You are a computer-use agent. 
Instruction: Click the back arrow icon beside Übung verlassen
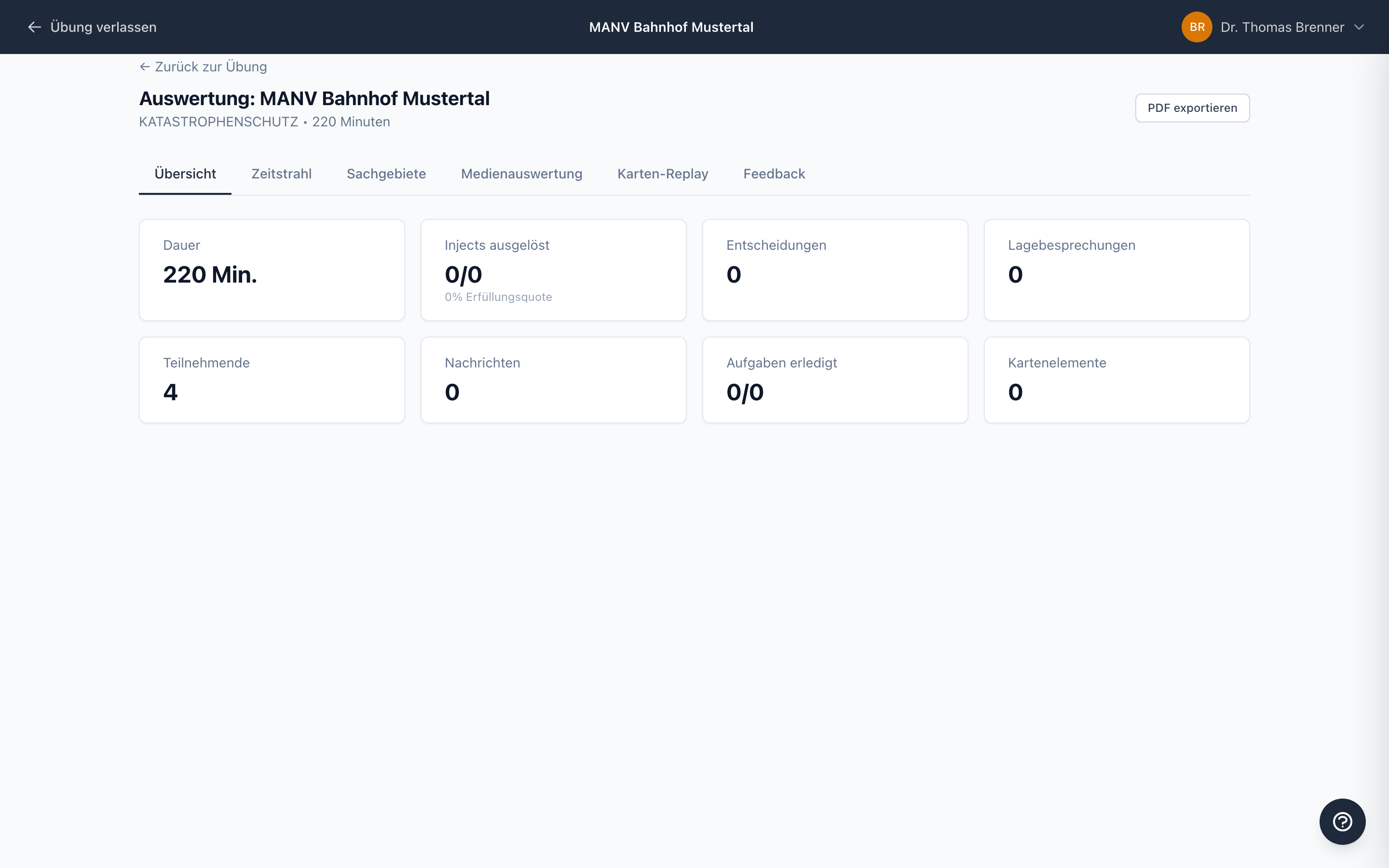click(x=34, y=27)
